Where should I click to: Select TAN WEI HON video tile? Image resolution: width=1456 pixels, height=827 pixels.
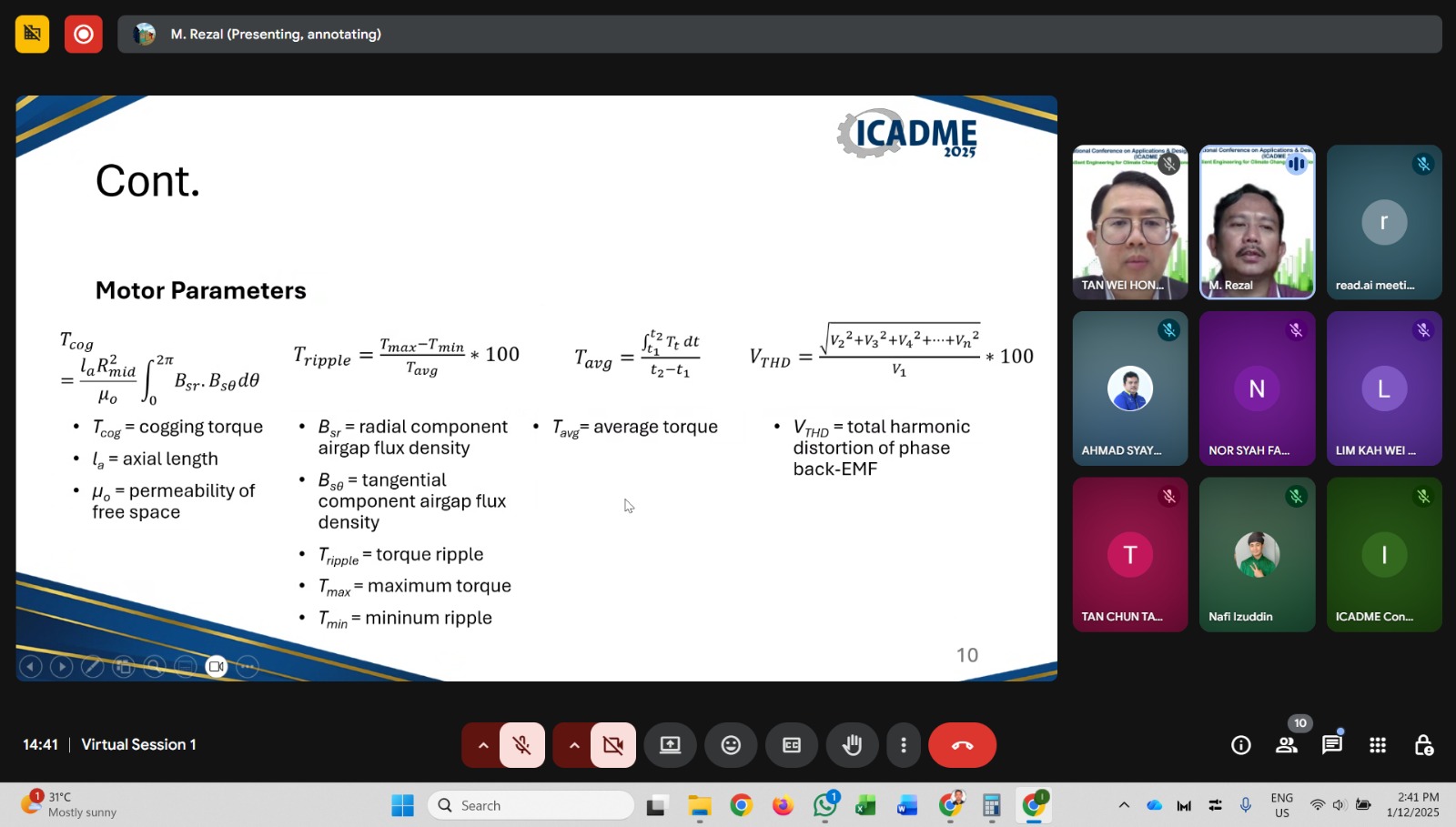[1130, 223]
